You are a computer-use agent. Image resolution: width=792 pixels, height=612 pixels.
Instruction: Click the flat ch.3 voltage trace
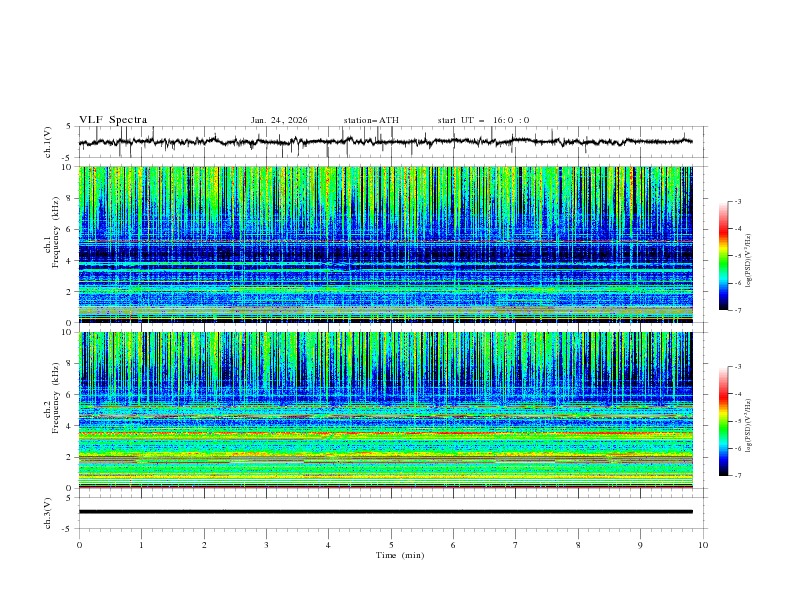click(x=386, y=512)
